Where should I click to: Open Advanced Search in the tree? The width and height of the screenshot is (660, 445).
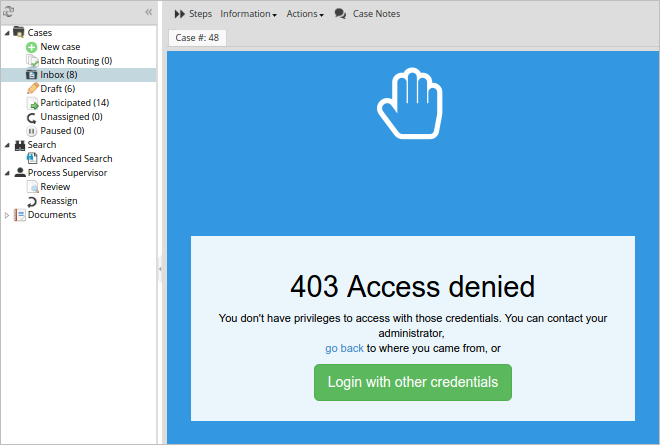point(76,159)
